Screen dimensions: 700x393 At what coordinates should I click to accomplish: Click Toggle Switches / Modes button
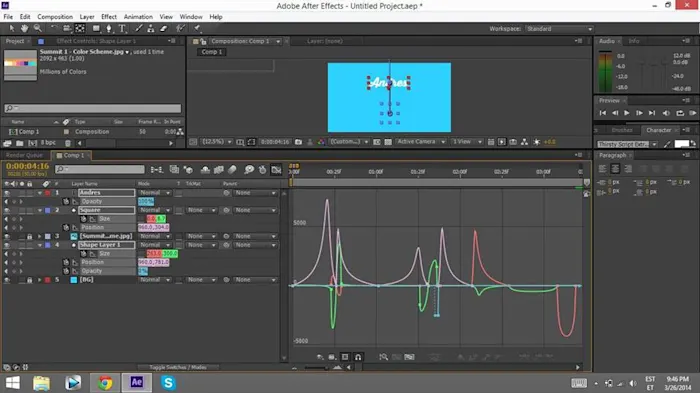[x=178, y=368]
